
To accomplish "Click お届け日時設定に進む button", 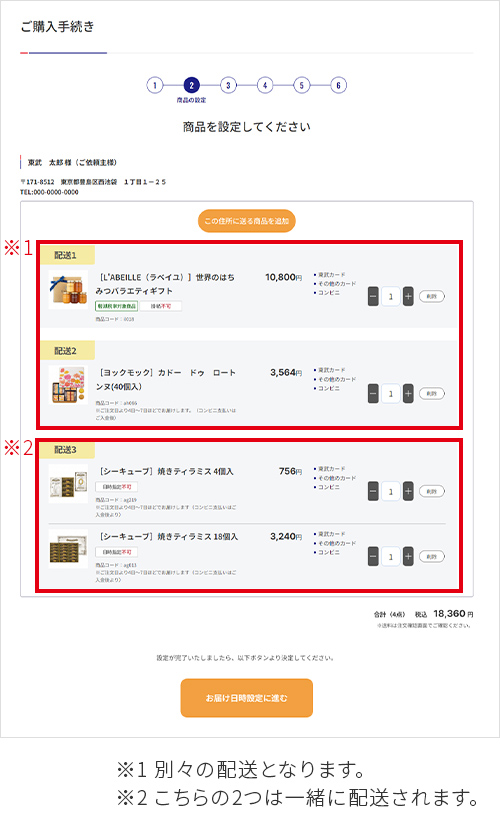I will pos(247,698).
